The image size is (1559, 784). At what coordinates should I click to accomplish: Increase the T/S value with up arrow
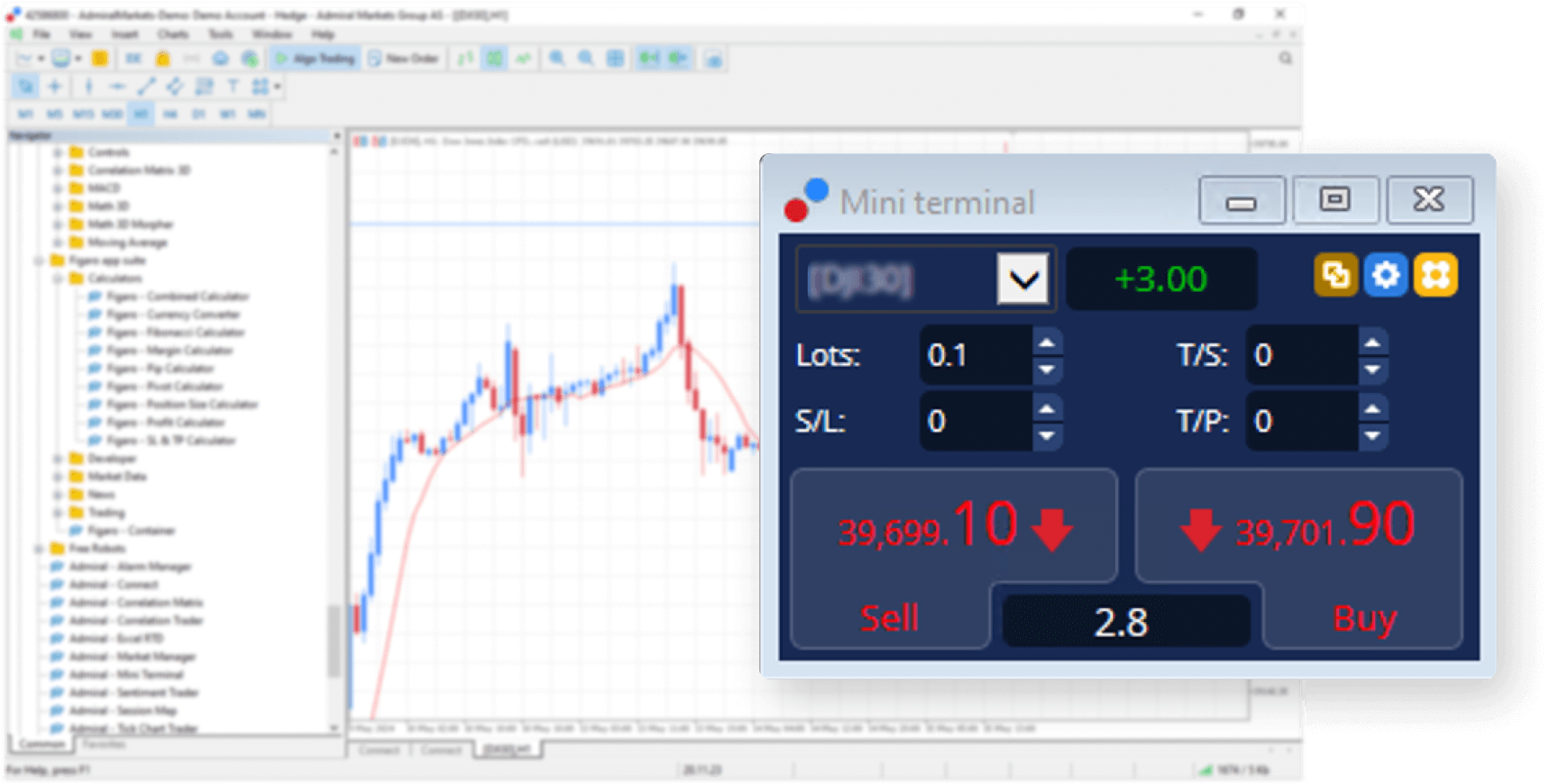(1371, 342)
